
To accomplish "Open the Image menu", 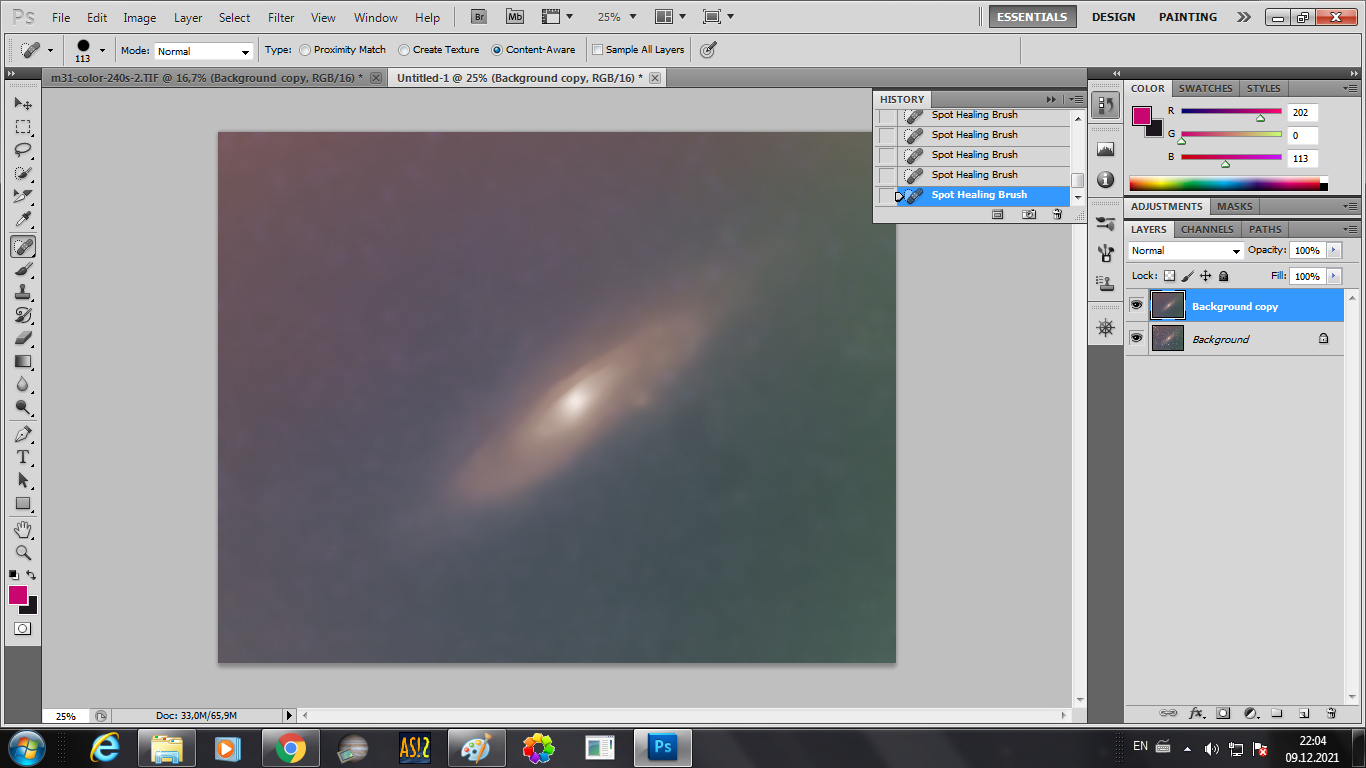I will (140, 18).
